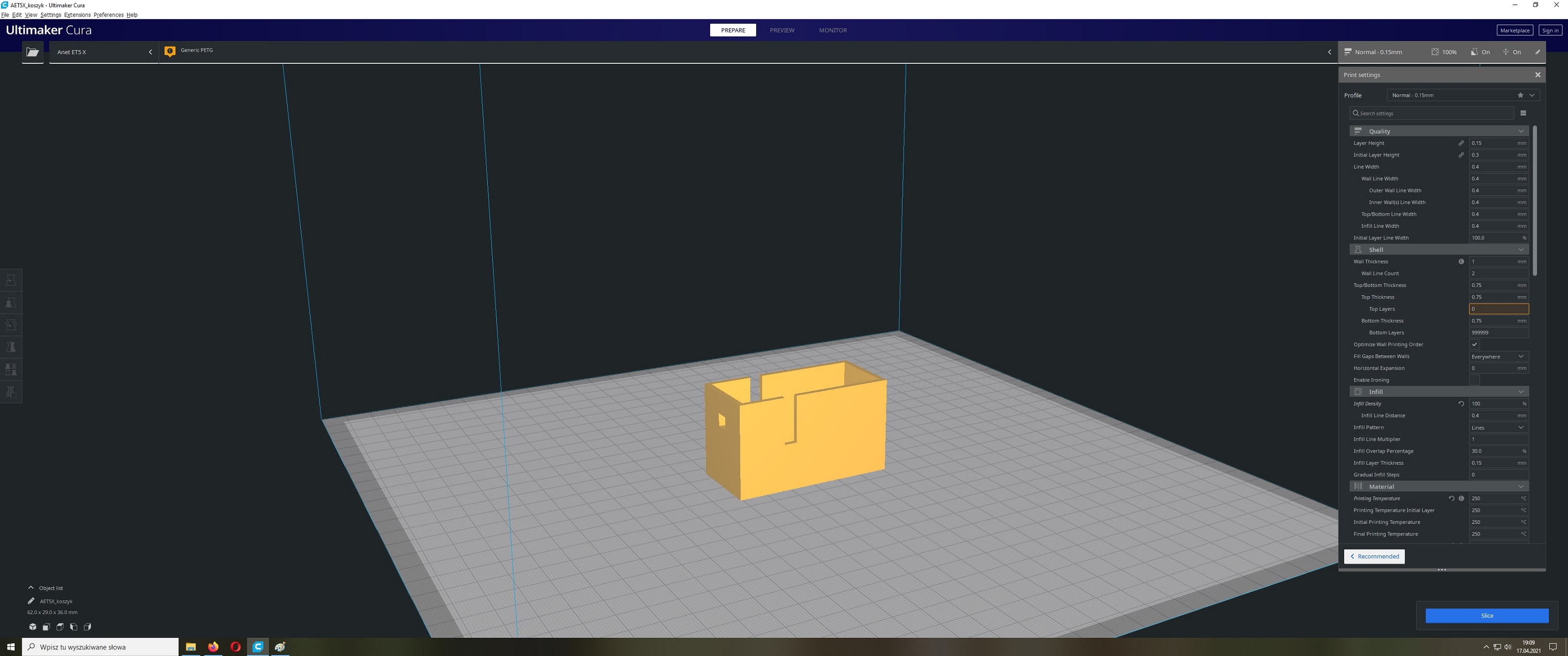Switch to 3D view cube icon
Viewport: 1568px width, 656px height.
point(32,627)
